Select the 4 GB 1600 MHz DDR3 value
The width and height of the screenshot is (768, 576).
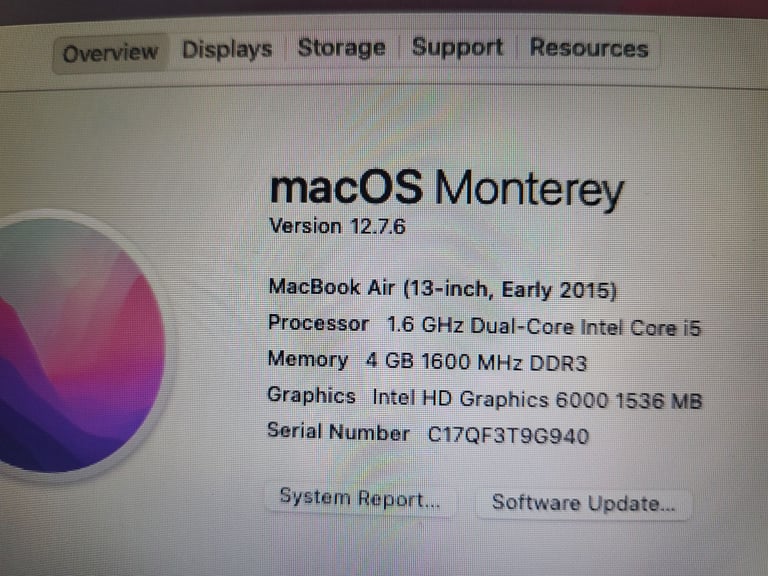[x=476, y=362]
